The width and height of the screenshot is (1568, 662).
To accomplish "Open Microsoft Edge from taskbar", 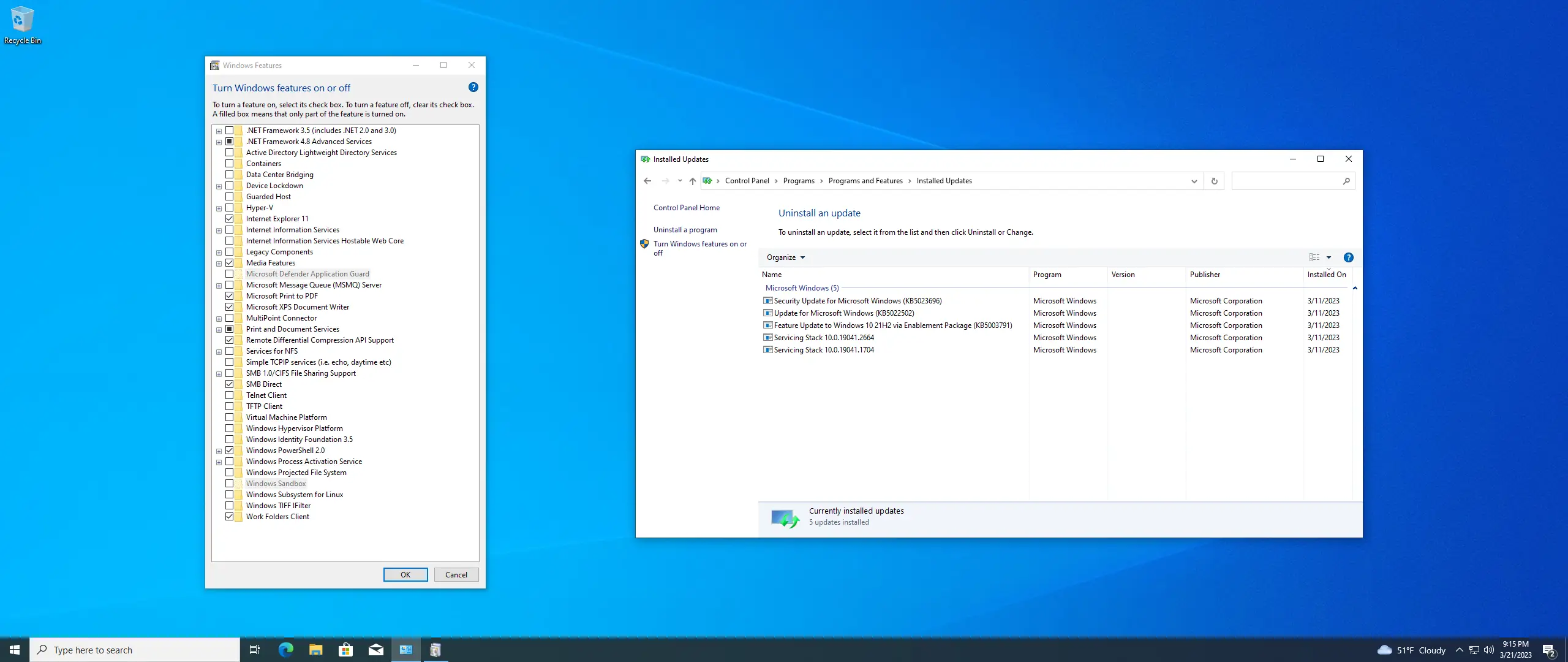I will [x=285, y=650].
